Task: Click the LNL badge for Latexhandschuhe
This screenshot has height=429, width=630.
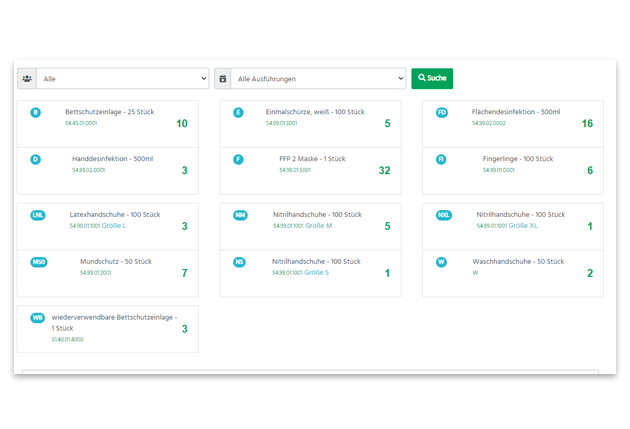Action: point(38,215)
